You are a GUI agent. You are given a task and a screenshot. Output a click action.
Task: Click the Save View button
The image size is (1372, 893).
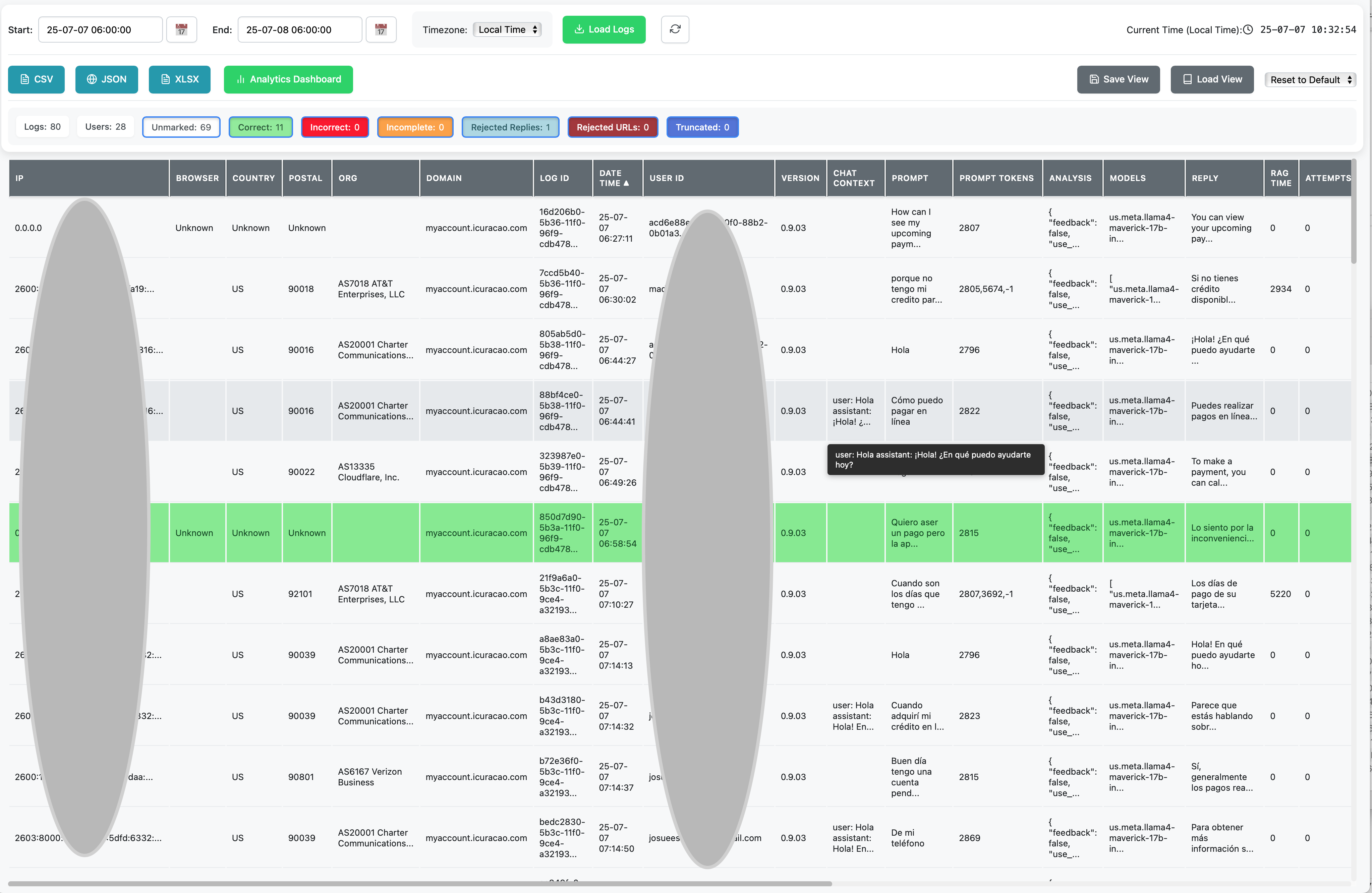point(1118,79)
